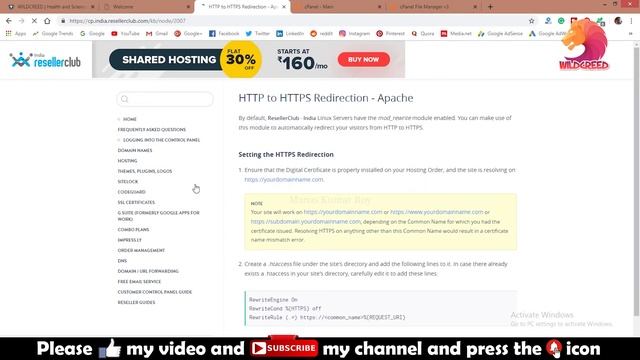This screenshot has width=640, height=360.
Task: Open a new browser tab with plus
Action: 490,7
